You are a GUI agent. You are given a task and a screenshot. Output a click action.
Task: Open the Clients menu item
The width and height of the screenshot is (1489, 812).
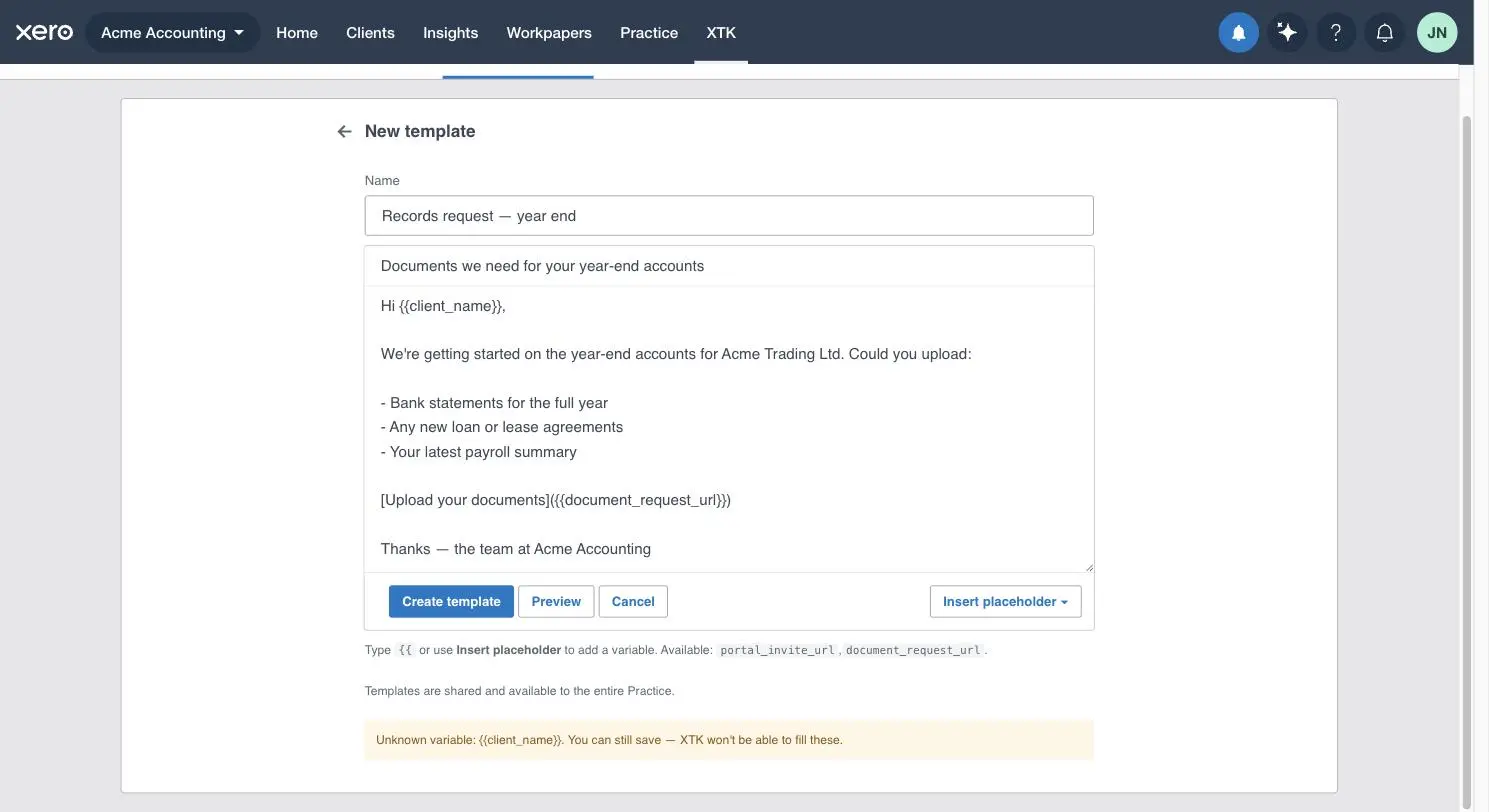pyautogui.click(x=370, y=33)
